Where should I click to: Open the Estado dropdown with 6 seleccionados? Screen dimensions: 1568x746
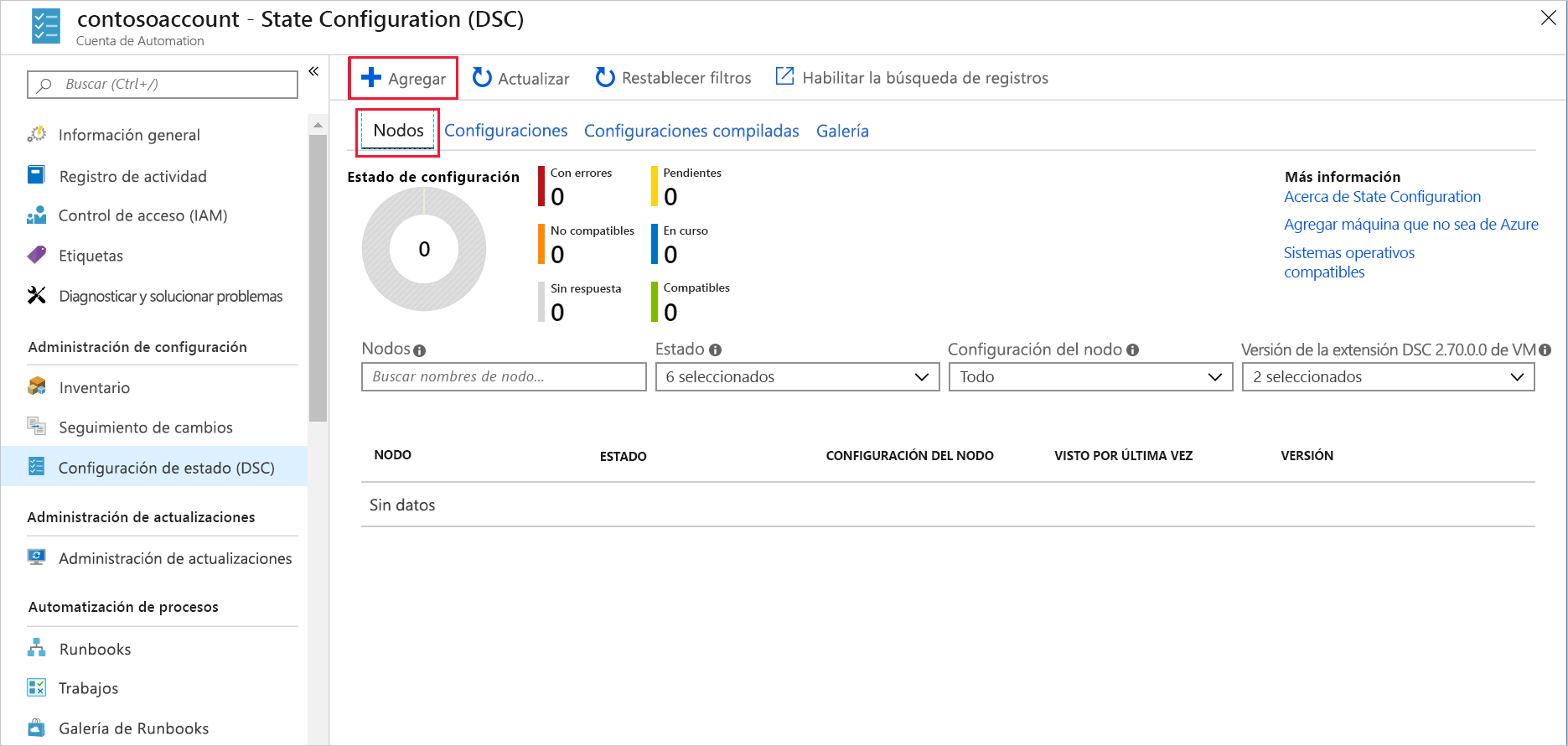pos(797,377)
